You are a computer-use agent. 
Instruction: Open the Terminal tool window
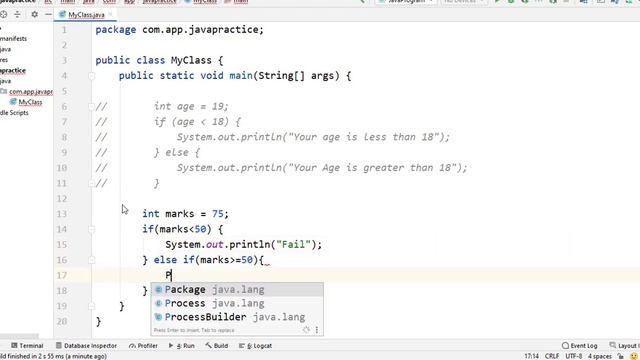[27, 346]
